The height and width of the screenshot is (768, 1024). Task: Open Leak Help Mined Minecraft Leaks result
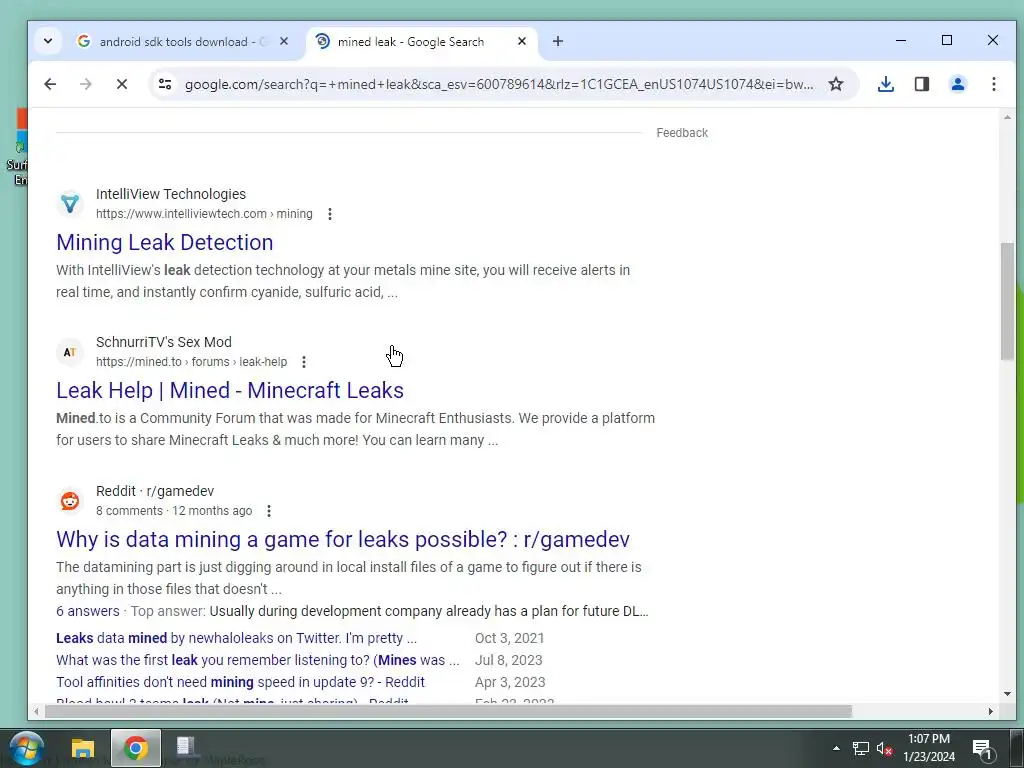pos(230,391)
